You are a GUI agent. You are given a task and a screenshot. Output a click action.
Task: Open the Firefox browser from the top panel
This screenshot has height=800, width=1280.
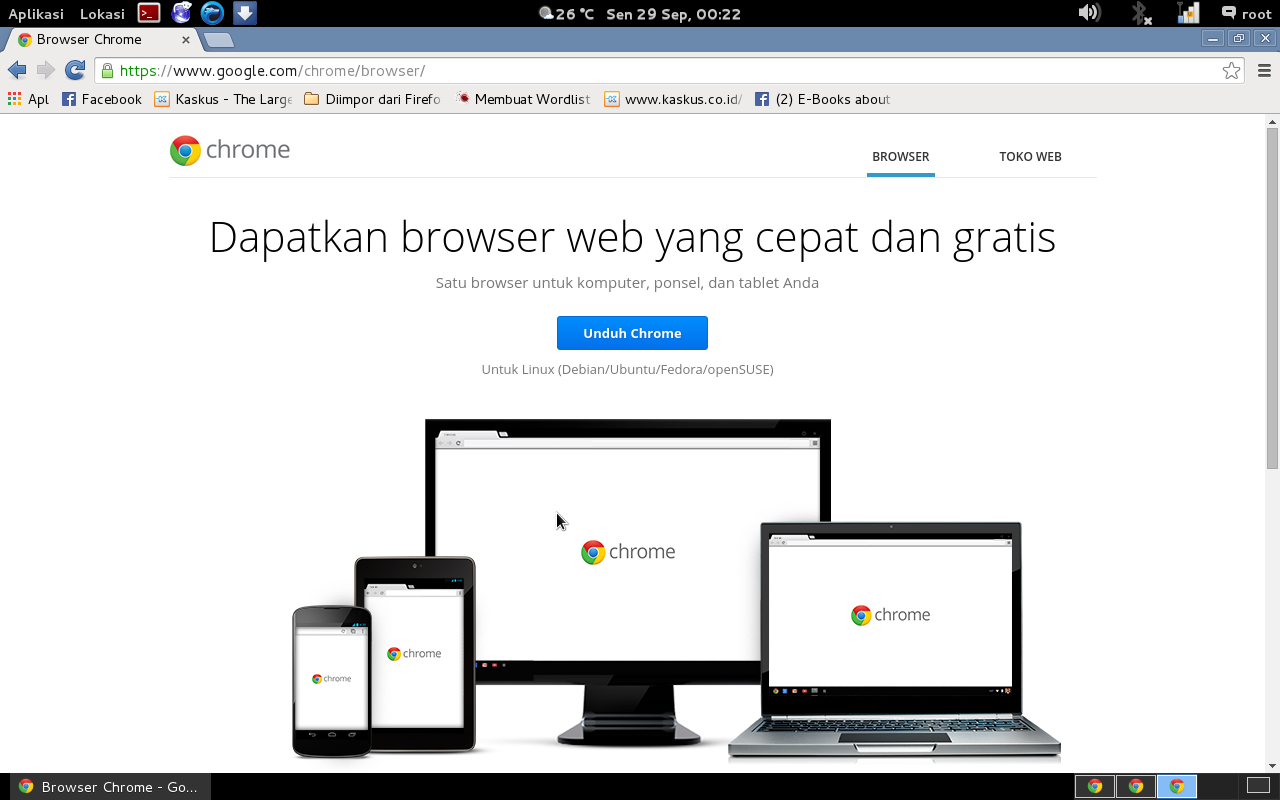point(181,13)
